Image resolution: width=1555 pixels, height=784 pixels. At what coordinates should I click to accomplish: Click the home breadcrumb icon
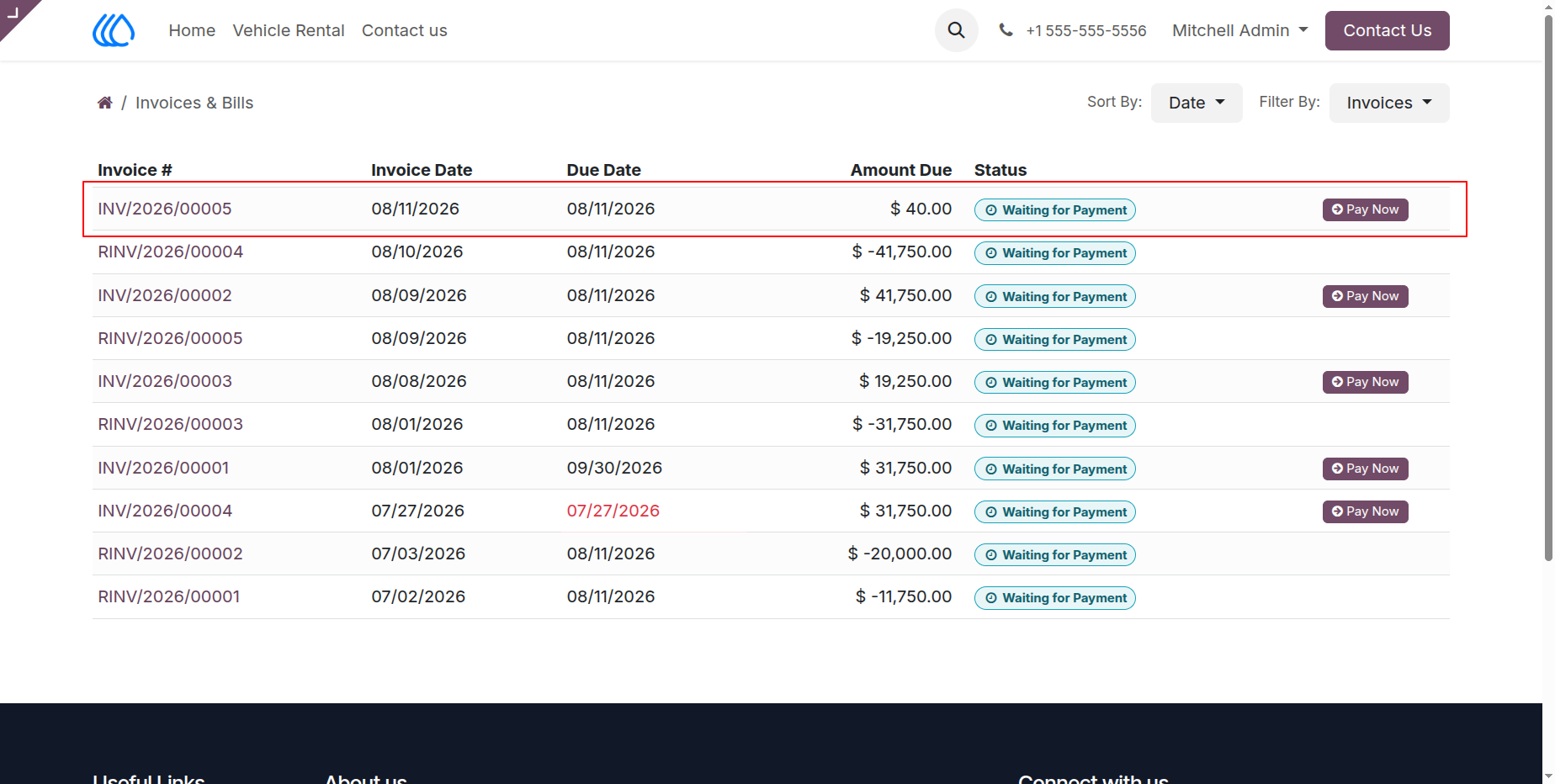[105, 103]
